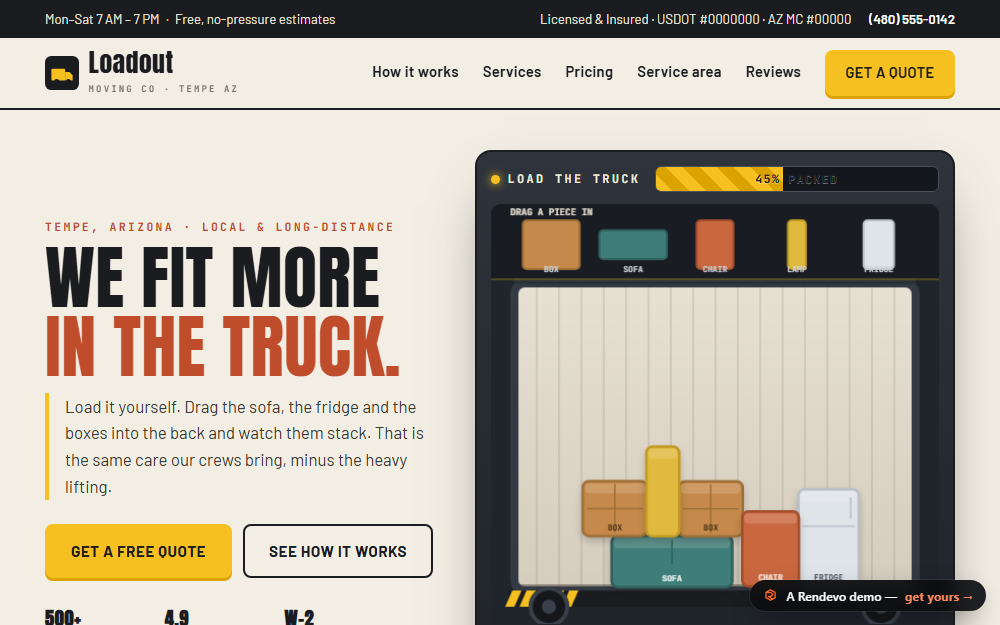Pick the LAMP piece in the tray

click(x=797, y=245)
